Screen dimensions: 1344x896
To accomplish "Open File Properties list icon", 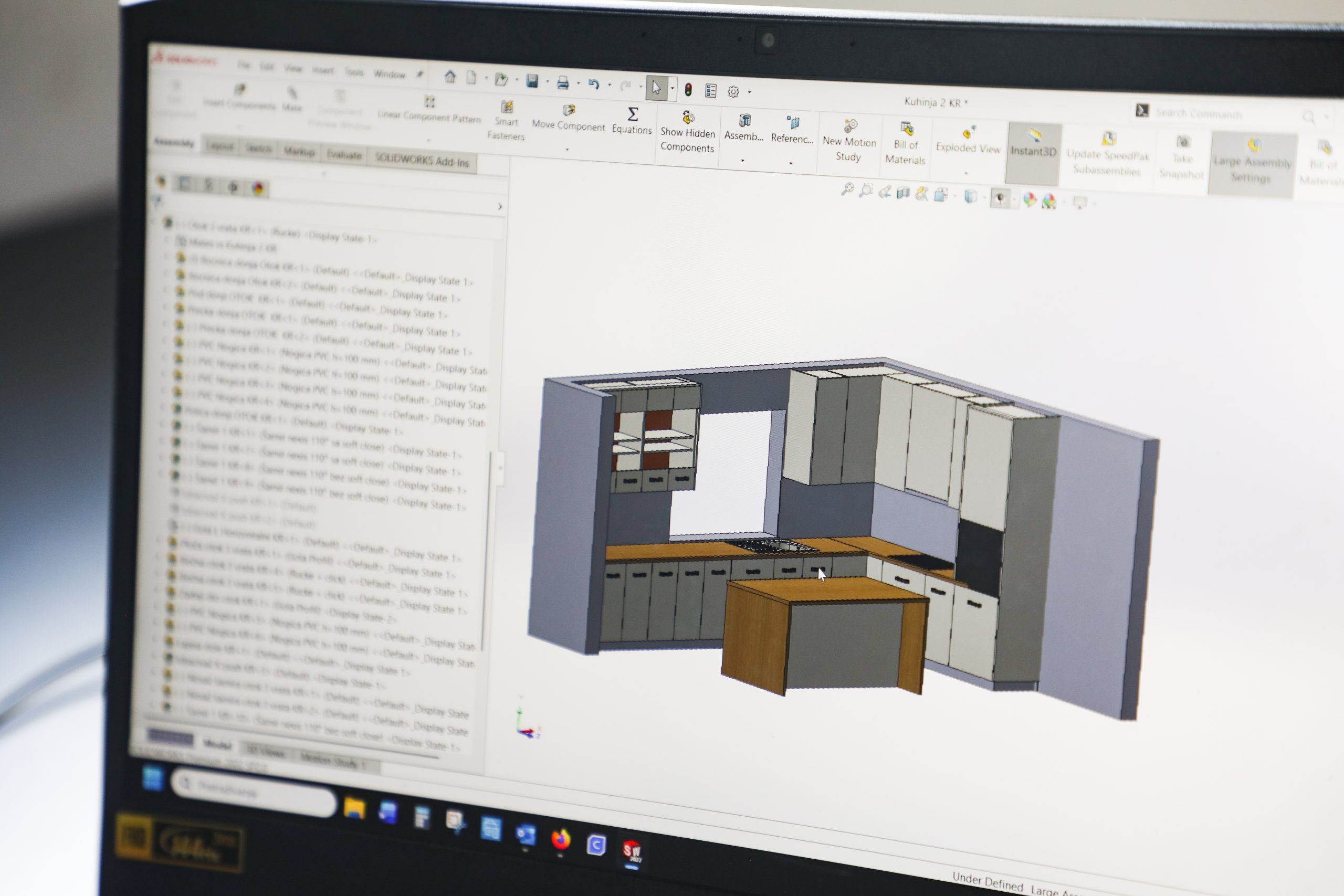I will coord(711,91).
